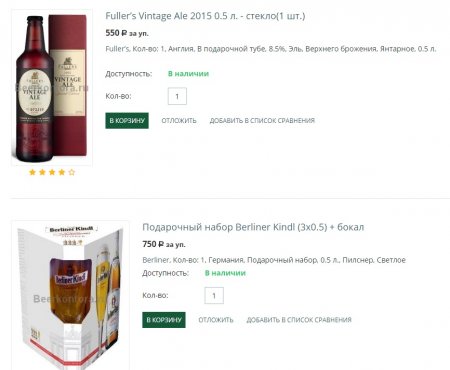Click the first rating star under Fuller's bottle
Viewport: 450px width, 370px height.
[x=32, y=172]
